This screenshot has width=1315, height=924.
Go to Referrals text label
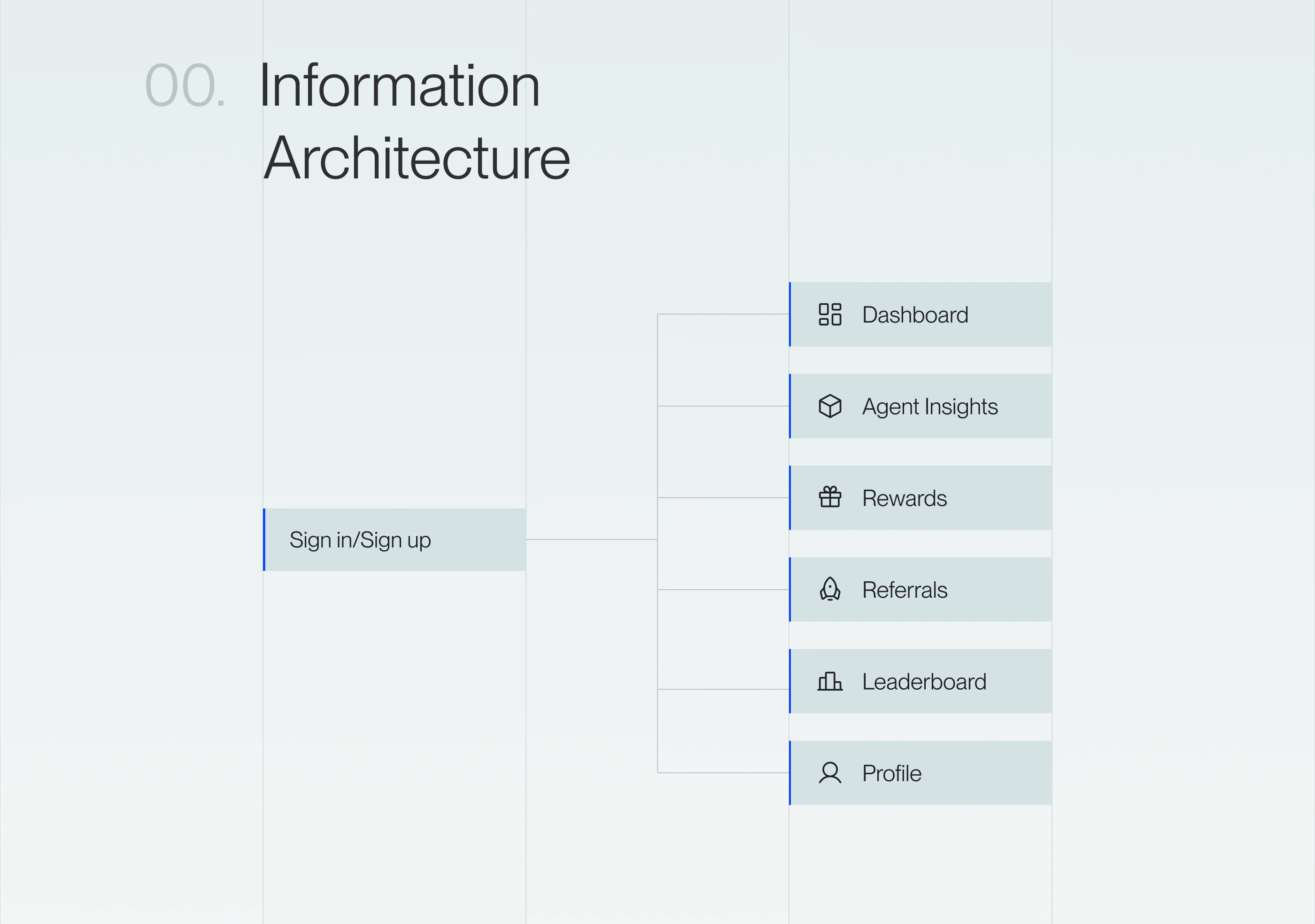pos(905,590)
